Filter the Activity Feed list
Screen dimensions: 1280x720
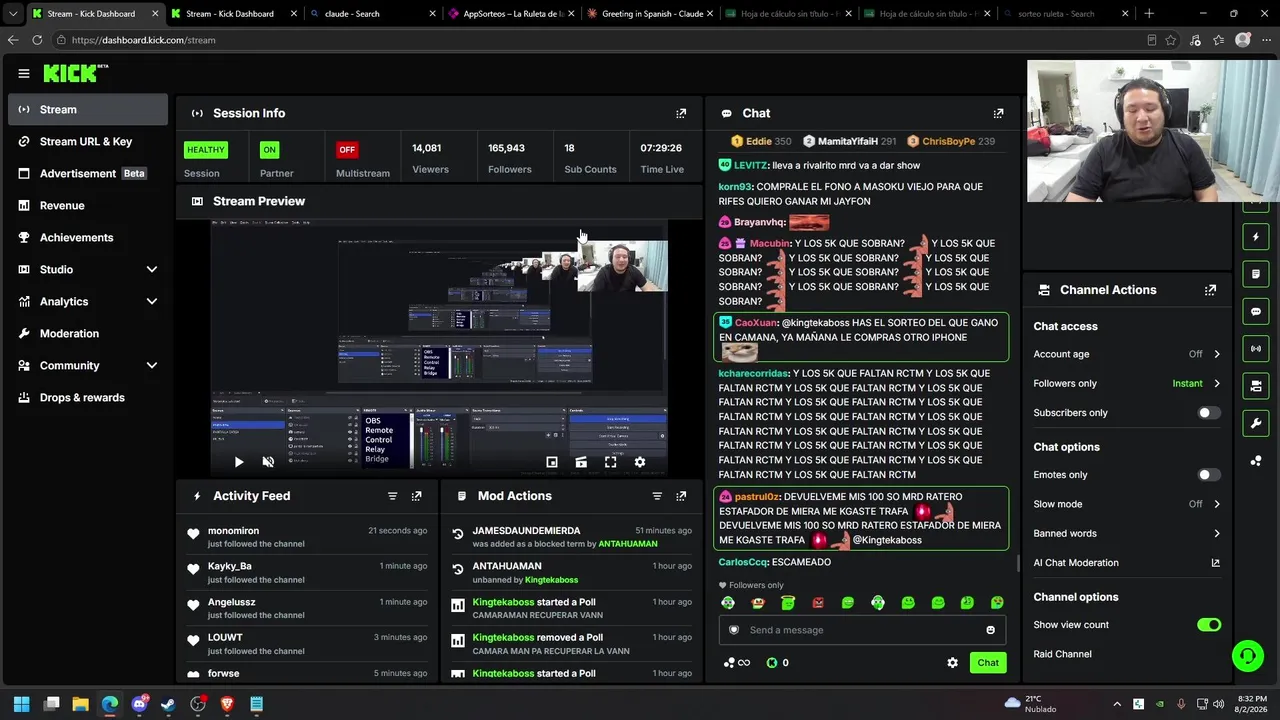pos(392,496)
